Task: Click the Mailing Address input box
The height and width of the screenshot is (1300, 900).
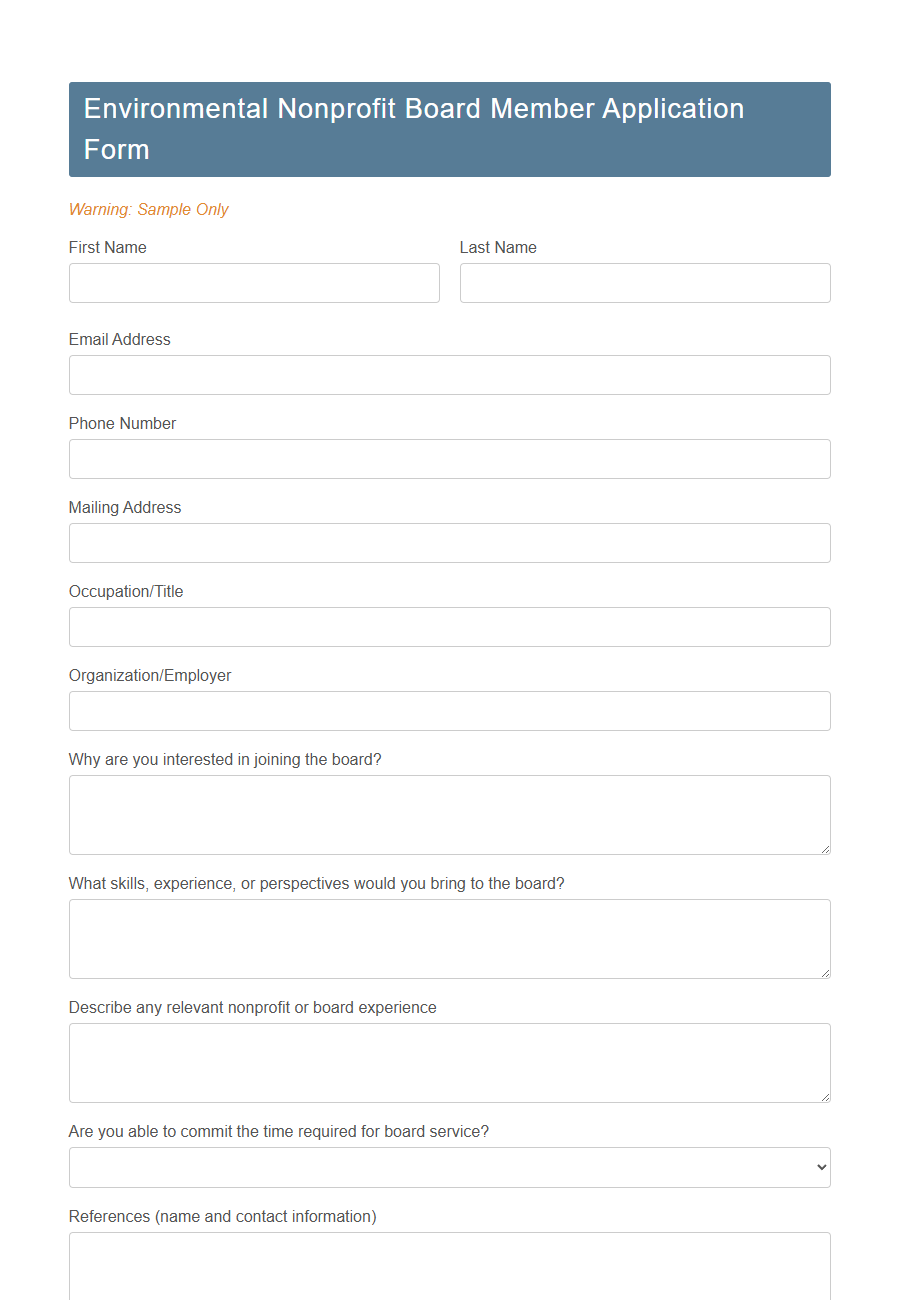Action: click(449, 543)
